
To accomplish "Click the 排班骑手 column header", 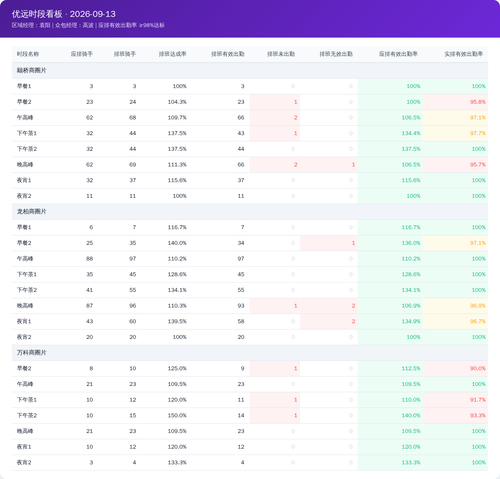I will pyautogui.click(x=125, y=54).
